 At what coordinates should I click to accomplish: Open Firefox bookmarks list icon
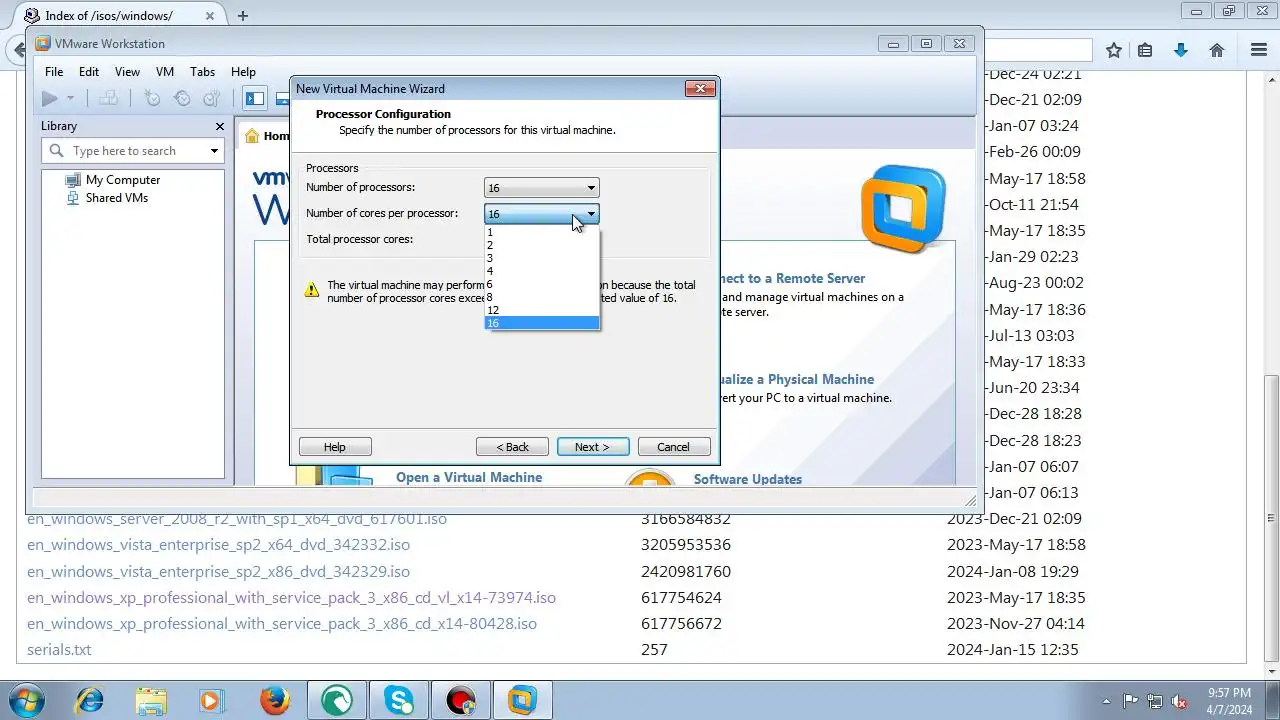click(1146, 50)
